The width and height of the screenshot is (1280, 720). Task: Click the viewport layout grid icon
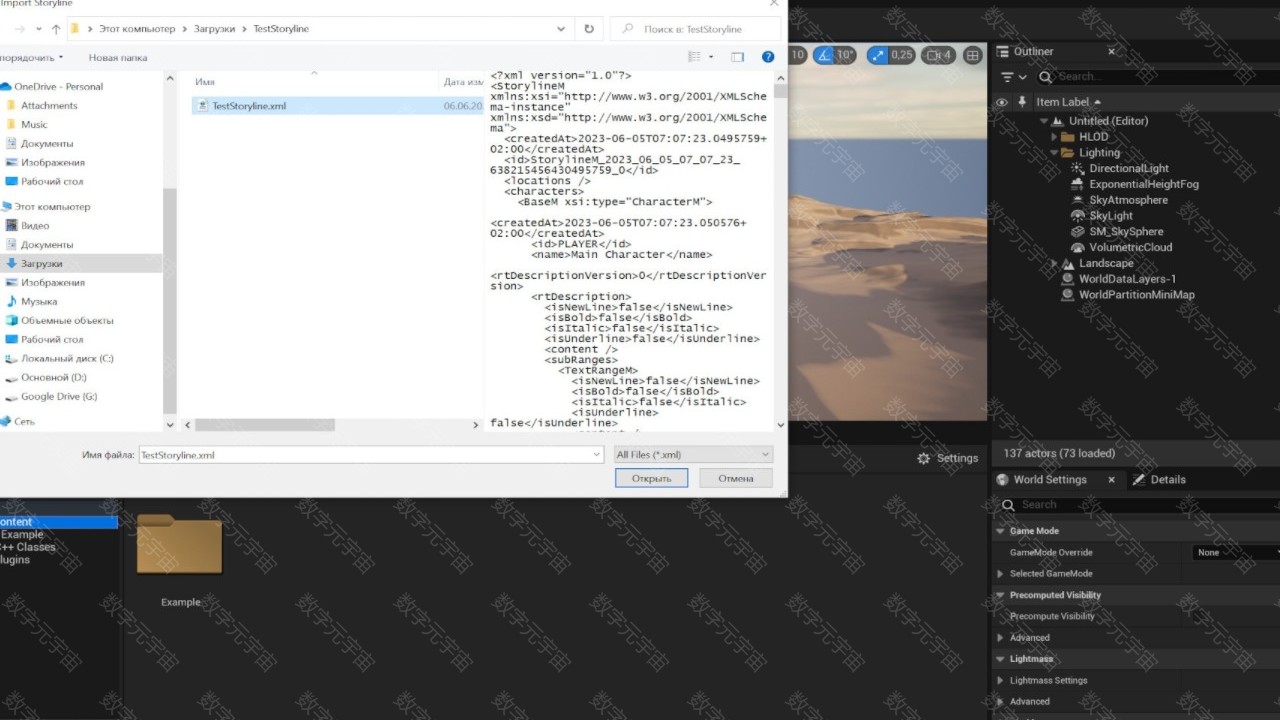pos(972,55)
